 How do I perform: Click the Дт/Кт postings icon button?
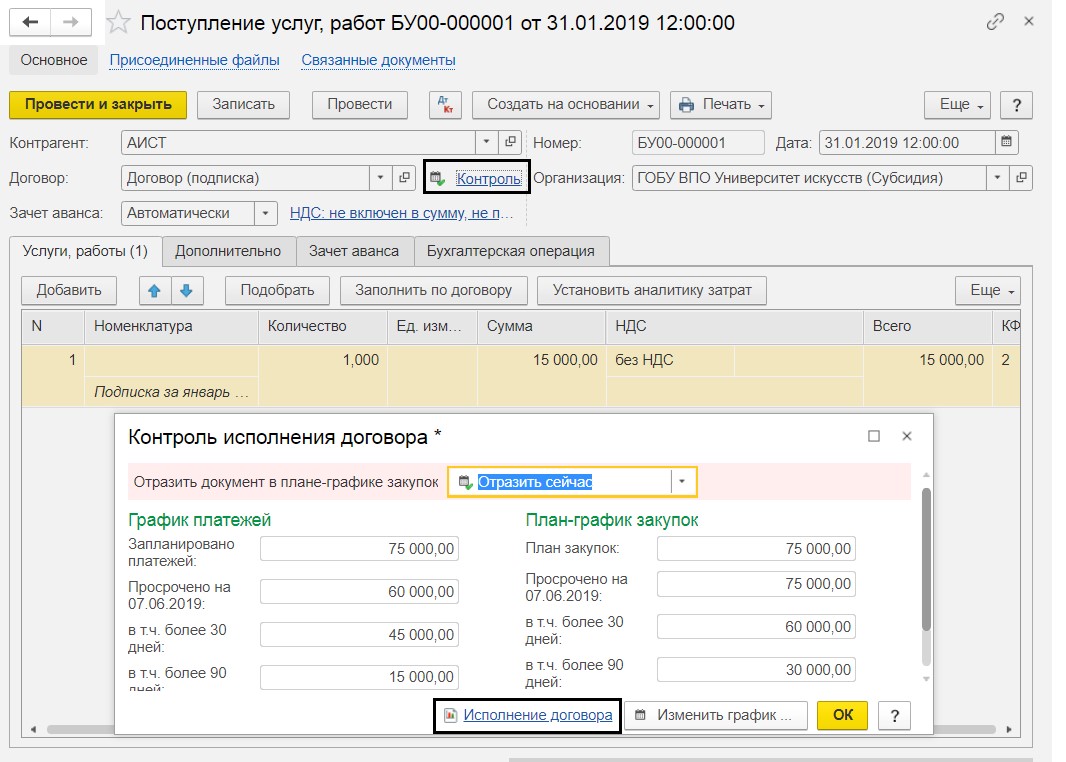coord(444,105)
